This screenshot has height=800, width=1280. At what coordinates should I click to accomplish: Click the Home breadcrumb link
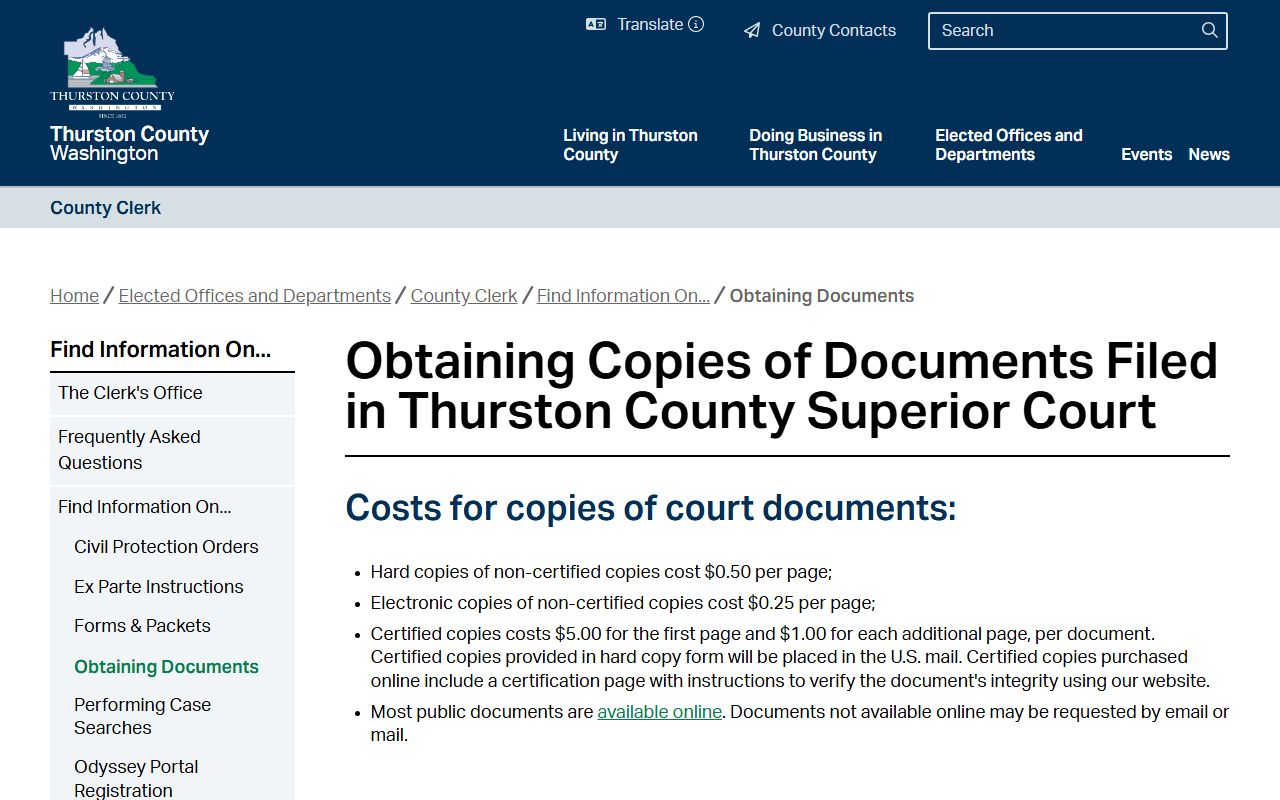click(74, 296)
